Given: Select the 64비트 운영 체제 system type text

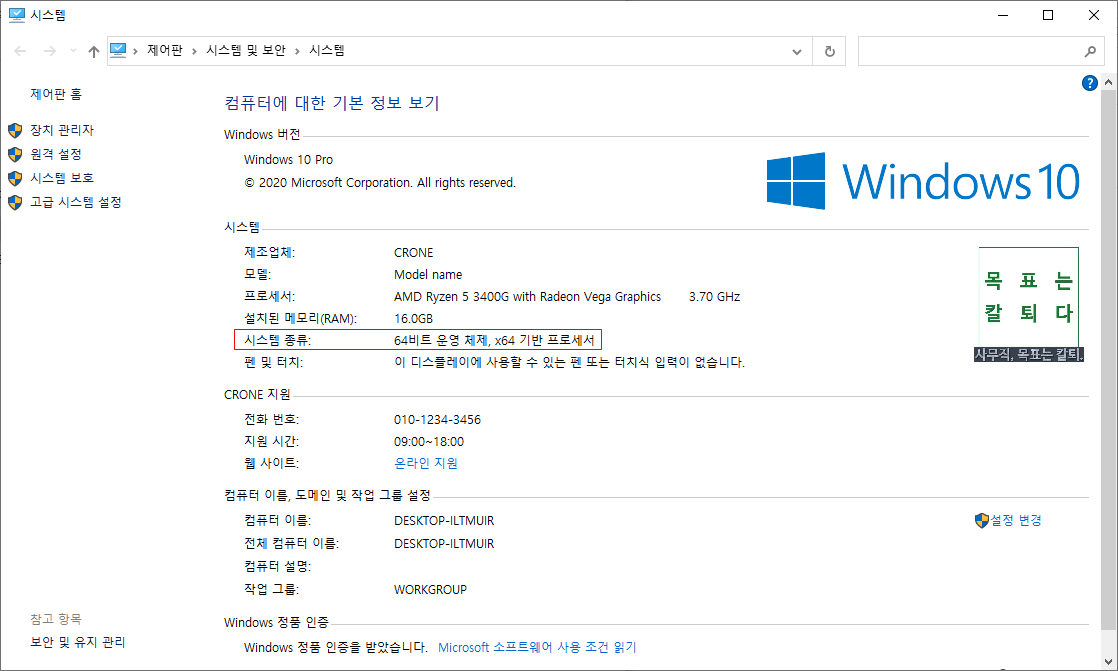Looking at the screenshot, I should [493, 340].
